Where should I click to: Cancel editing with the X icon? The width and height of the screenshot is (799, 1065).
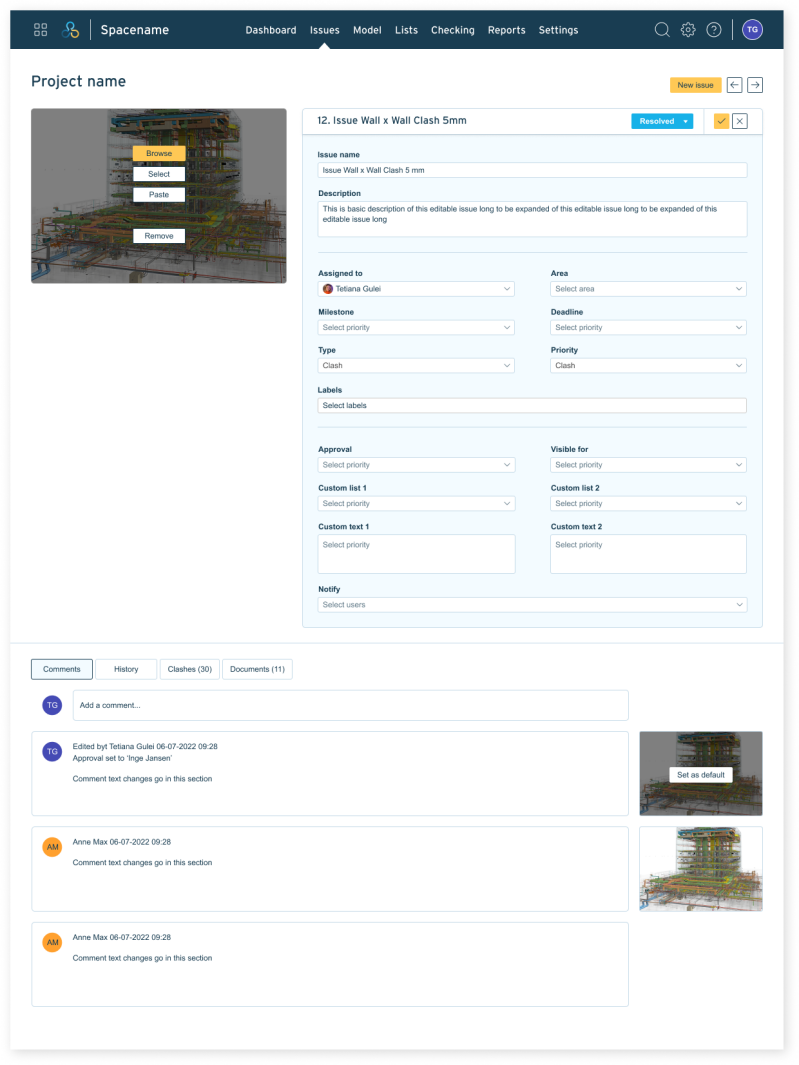click(740, 121)
